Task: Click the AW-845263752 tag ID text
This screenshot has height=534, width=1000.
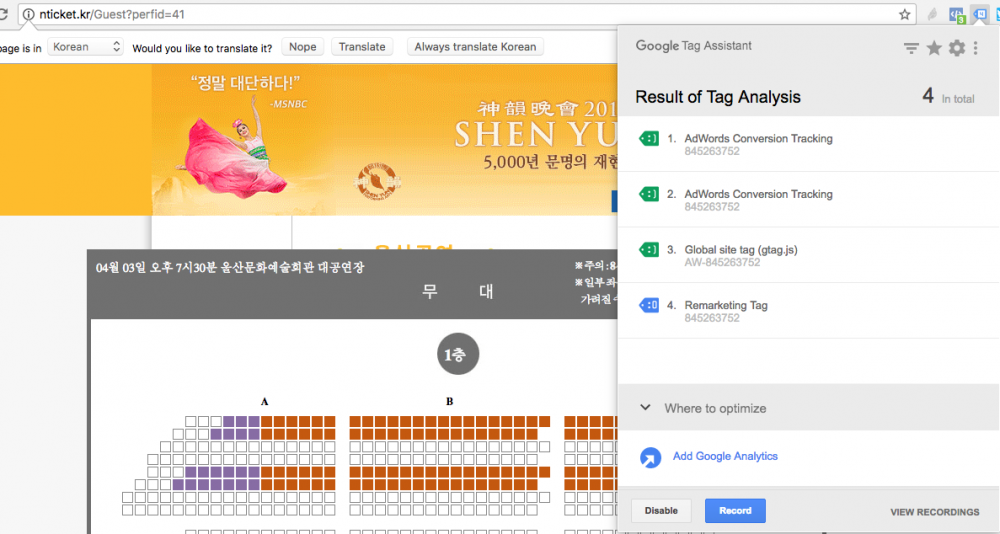Action: tap(722, 262)
